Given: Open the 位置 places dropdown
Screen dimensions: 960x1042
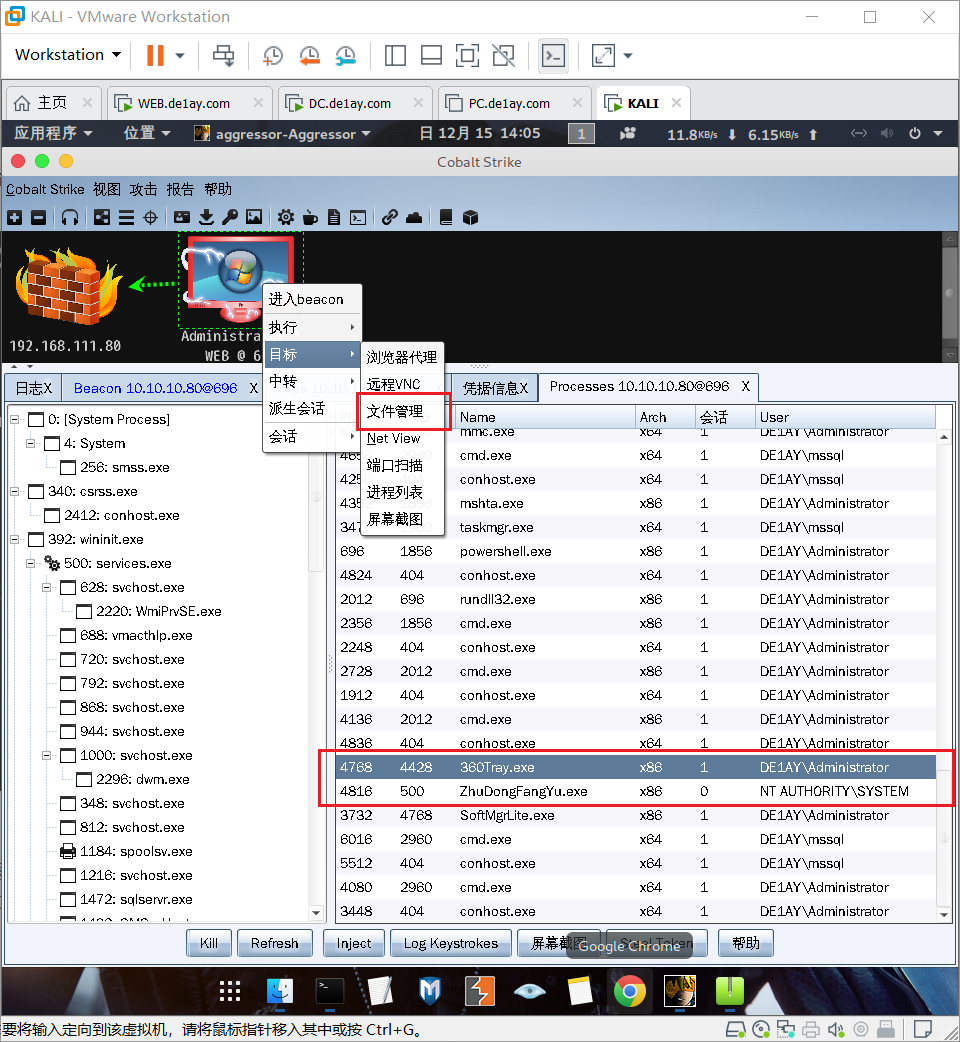Looking at the screenshot, I should (x=147, y=133).
